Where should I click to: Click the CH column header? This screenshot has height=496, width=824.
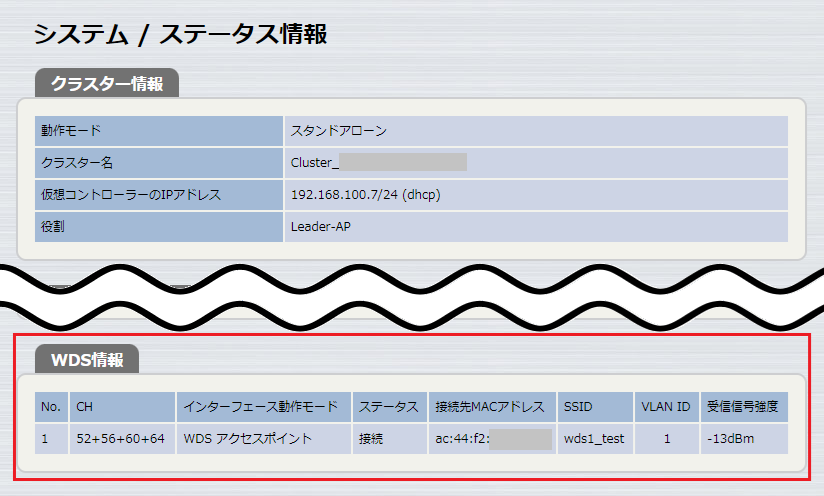[x=122, y=407]
